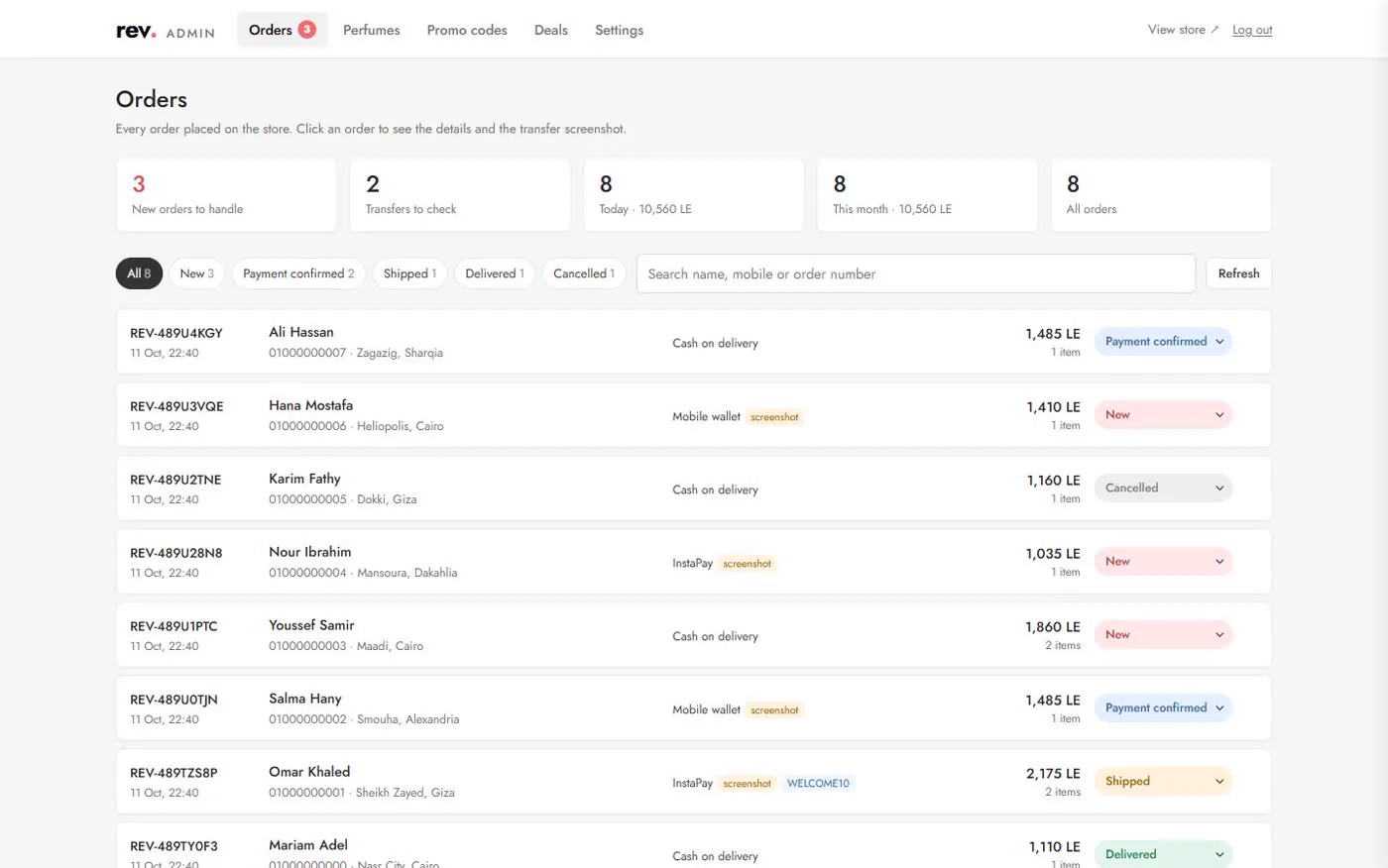Select the All 8 filter pill
Viewport: 1388px width, 868px height.
[x=139, y=273]
